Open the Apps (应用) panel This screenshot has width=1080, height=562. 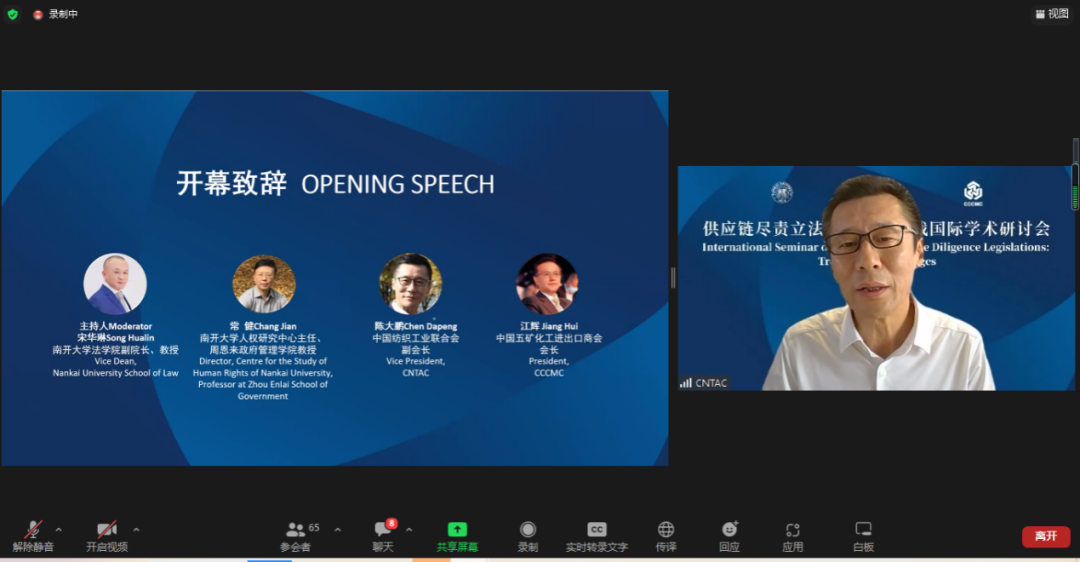point(793,530)
